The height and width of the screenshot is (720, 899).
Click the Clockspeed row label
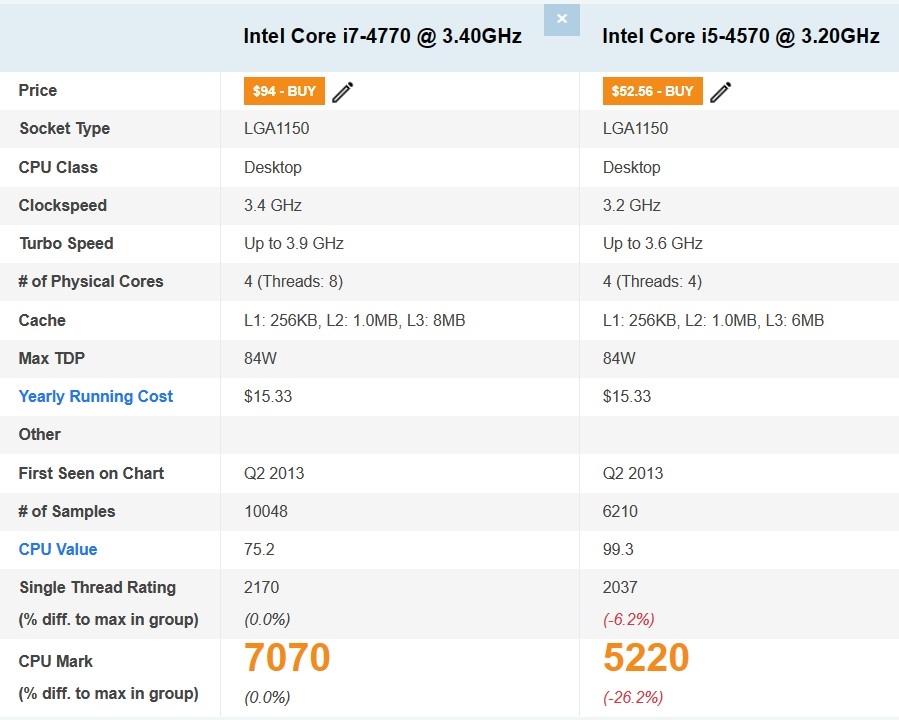[x=62, y=205]
